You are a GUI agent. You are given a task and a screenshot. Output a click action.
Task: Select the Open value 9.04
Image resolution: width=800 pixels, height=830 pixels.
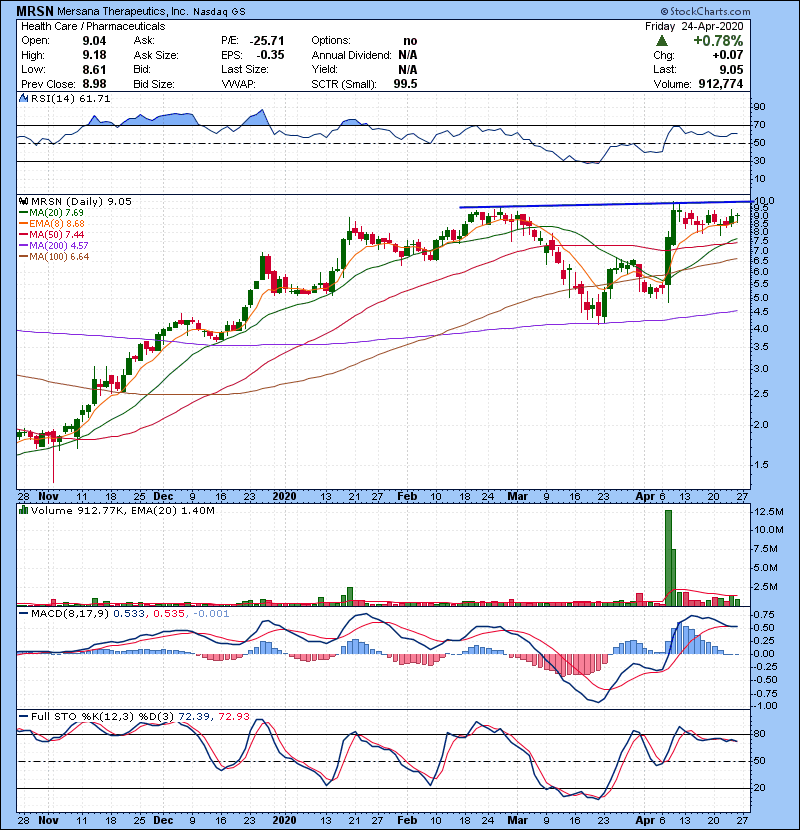(x=94, y=41)
